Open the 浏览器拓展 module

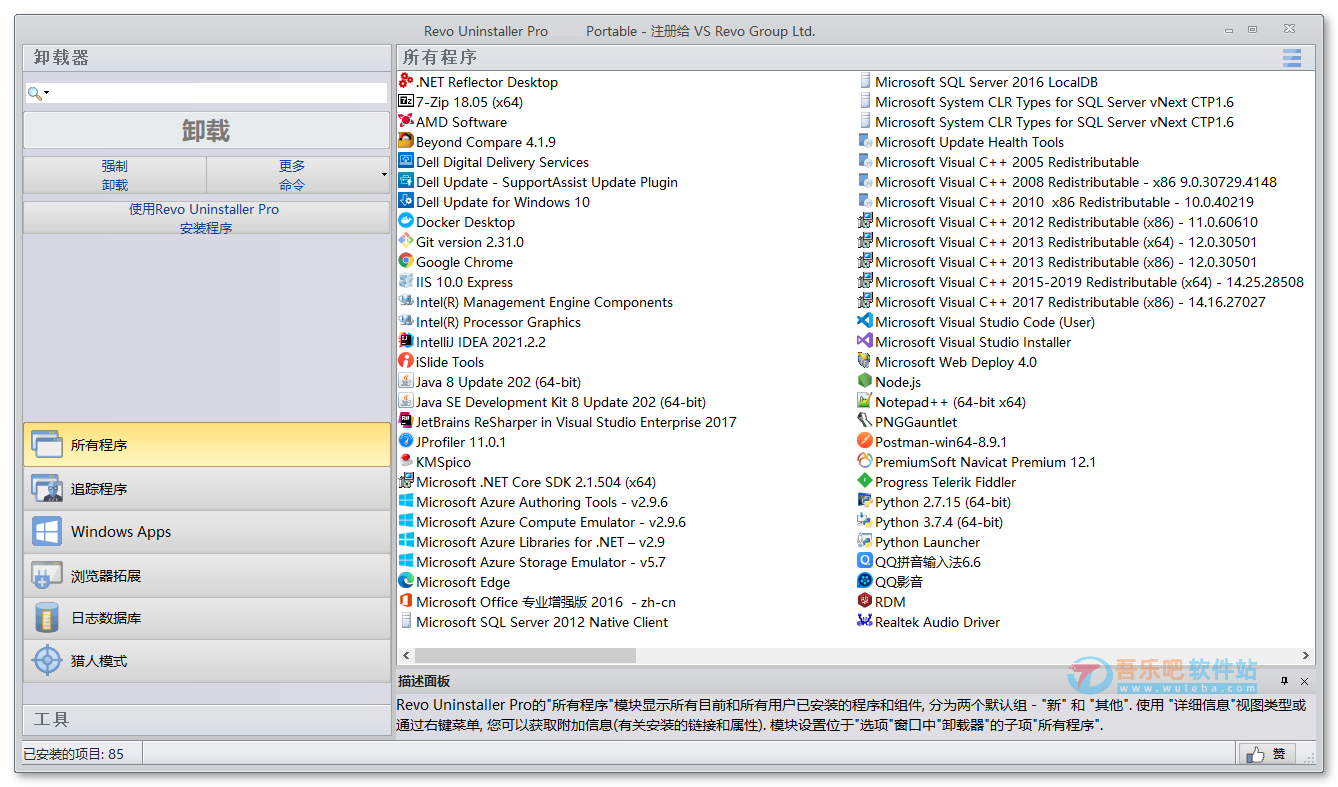coord(207,576)
